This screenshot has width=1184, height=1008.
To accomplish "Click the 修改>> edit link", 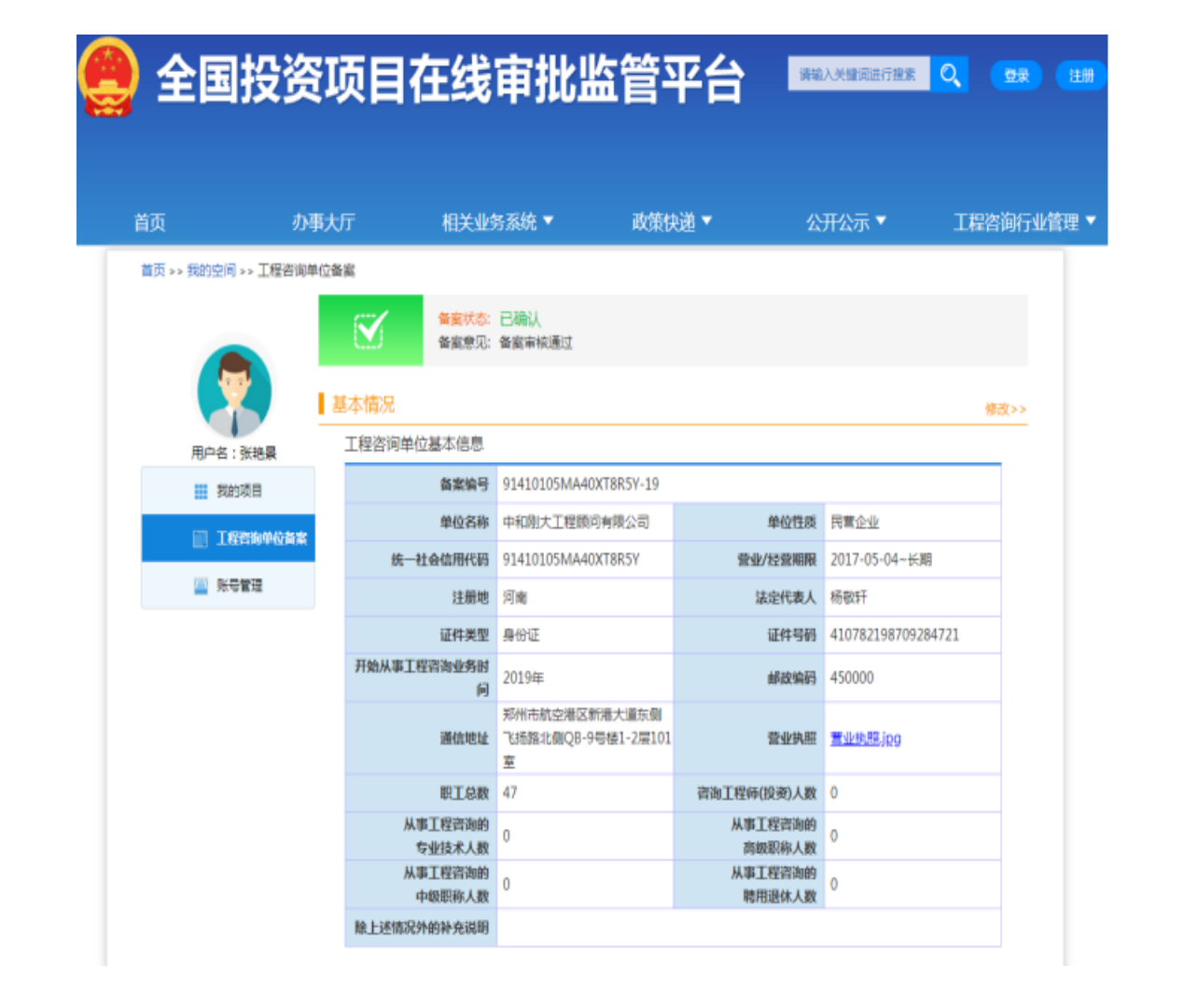I will point(1005,409).
